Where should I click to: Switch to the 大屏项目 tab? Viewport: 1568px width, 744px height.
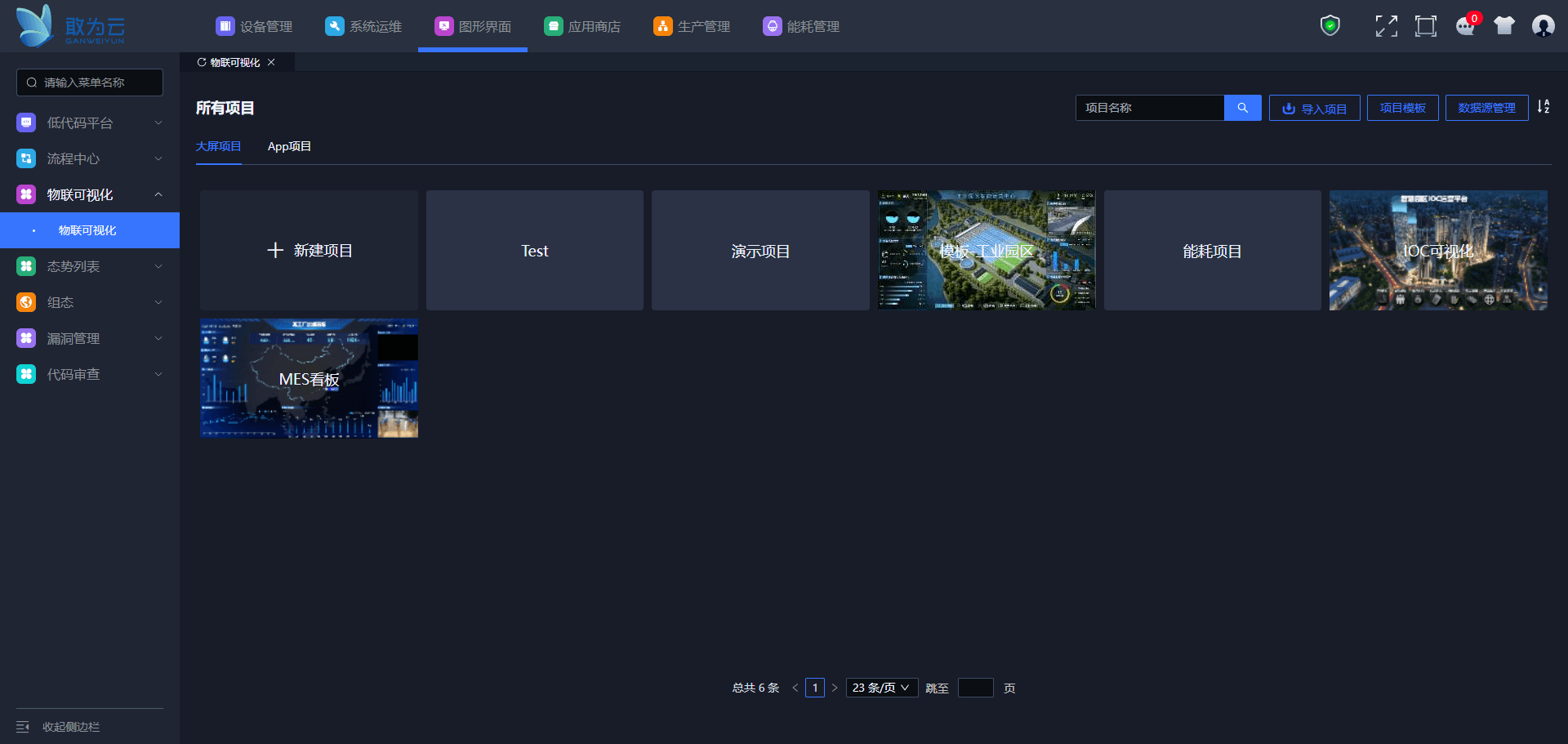point(218,147)
